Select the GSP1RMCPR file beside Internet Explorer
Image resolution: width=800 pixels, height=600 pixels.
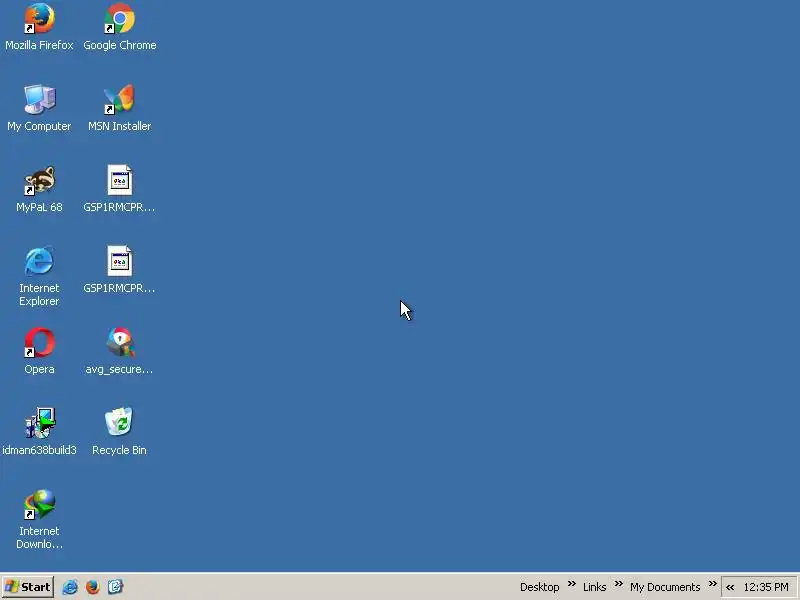click(x=119, y=270)
